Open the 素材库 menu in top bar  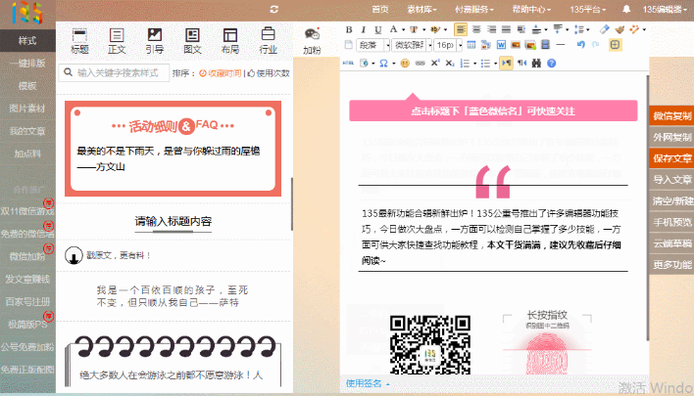[422, 9]
